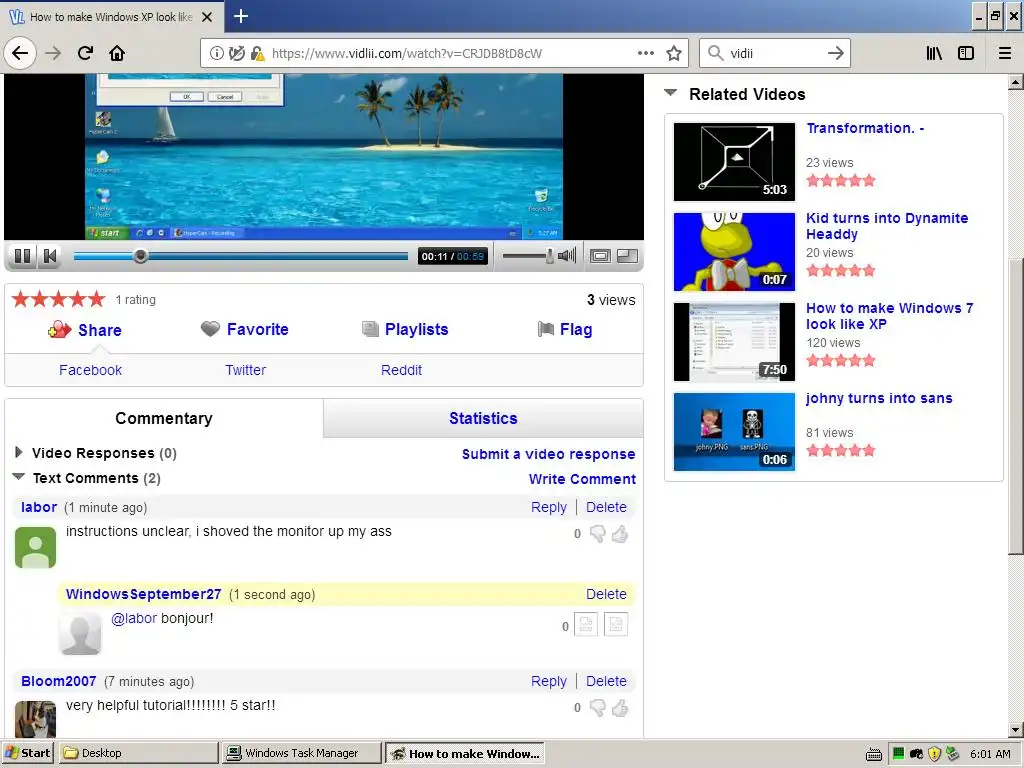Open WindowsSeptember27's profile link
The image size is (1024, 768).
point(144,594)
